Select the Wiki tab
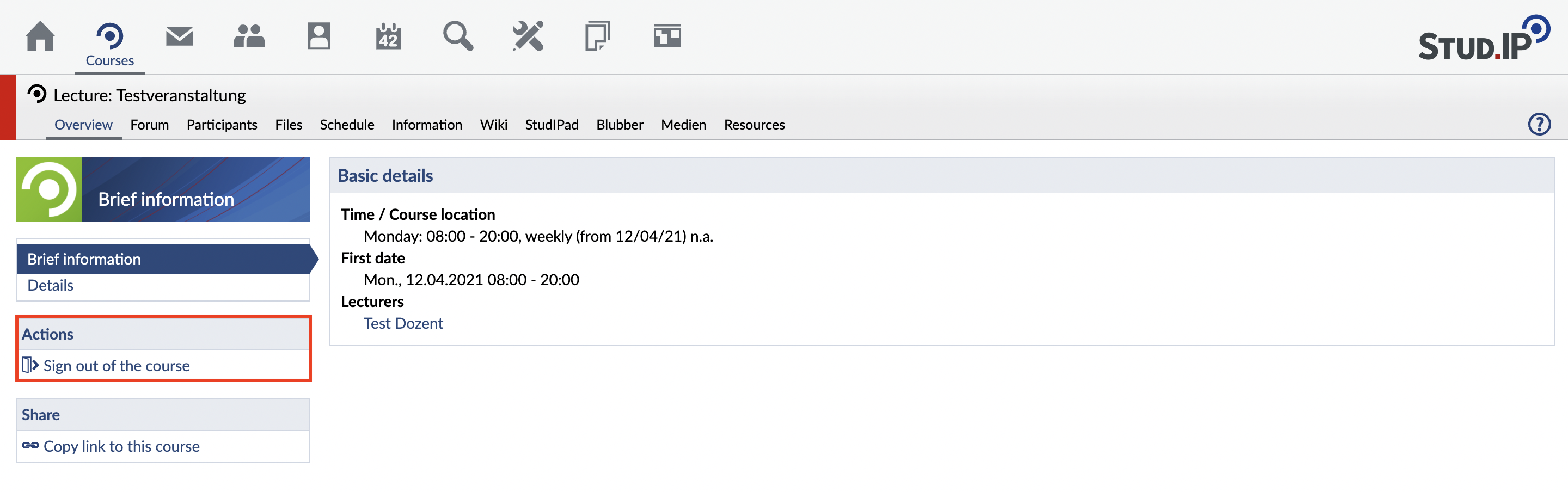Viewport: 1568px width, 492px height. point(493,125)
